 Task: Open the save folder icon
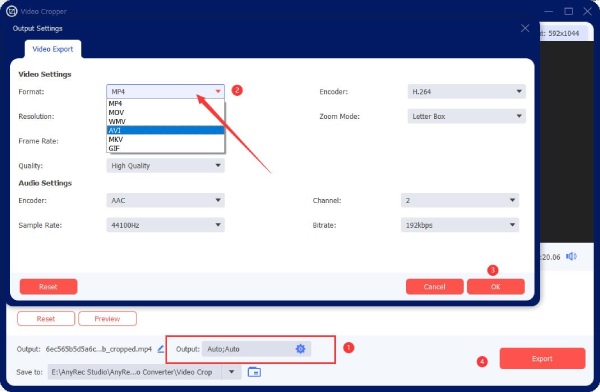click(254, 372)
